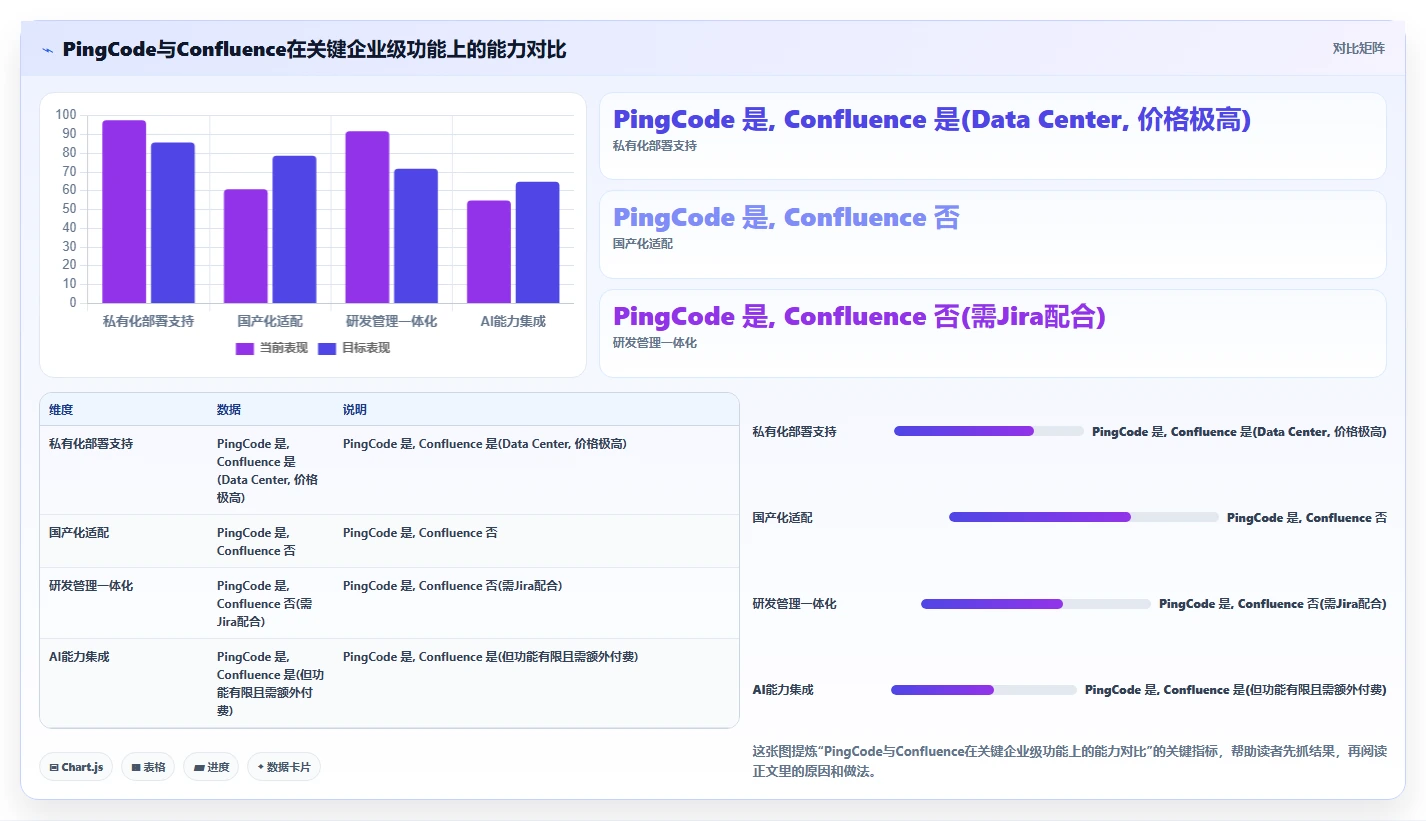The height and width of the screenshot is (821, 1426).
Task: Select the 研发管理一体化 cell in the table
Action: pyautogui.click(x=123, y=603)
